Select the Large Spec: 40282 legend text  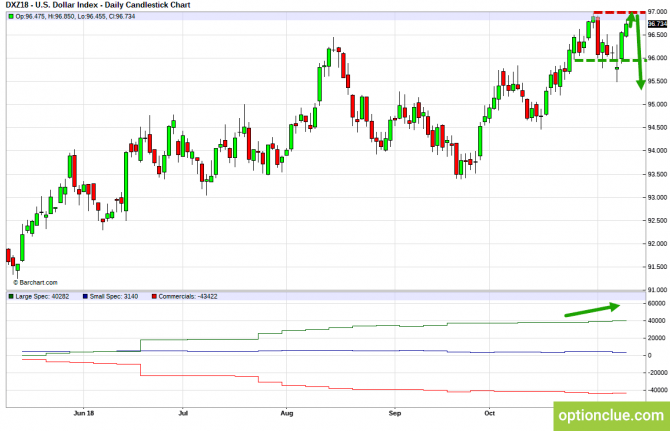click(42, 296)
